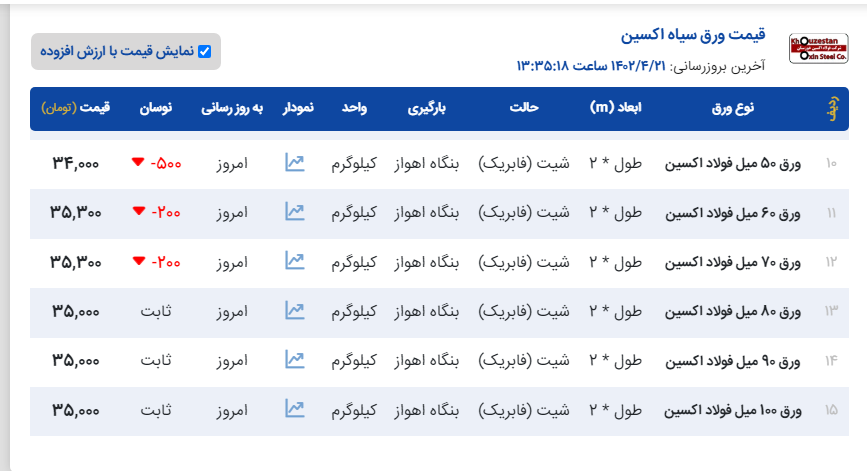Click the red -500 fluctuation value
The width and height of the screenshot is (867, 471).
(163, 163)
